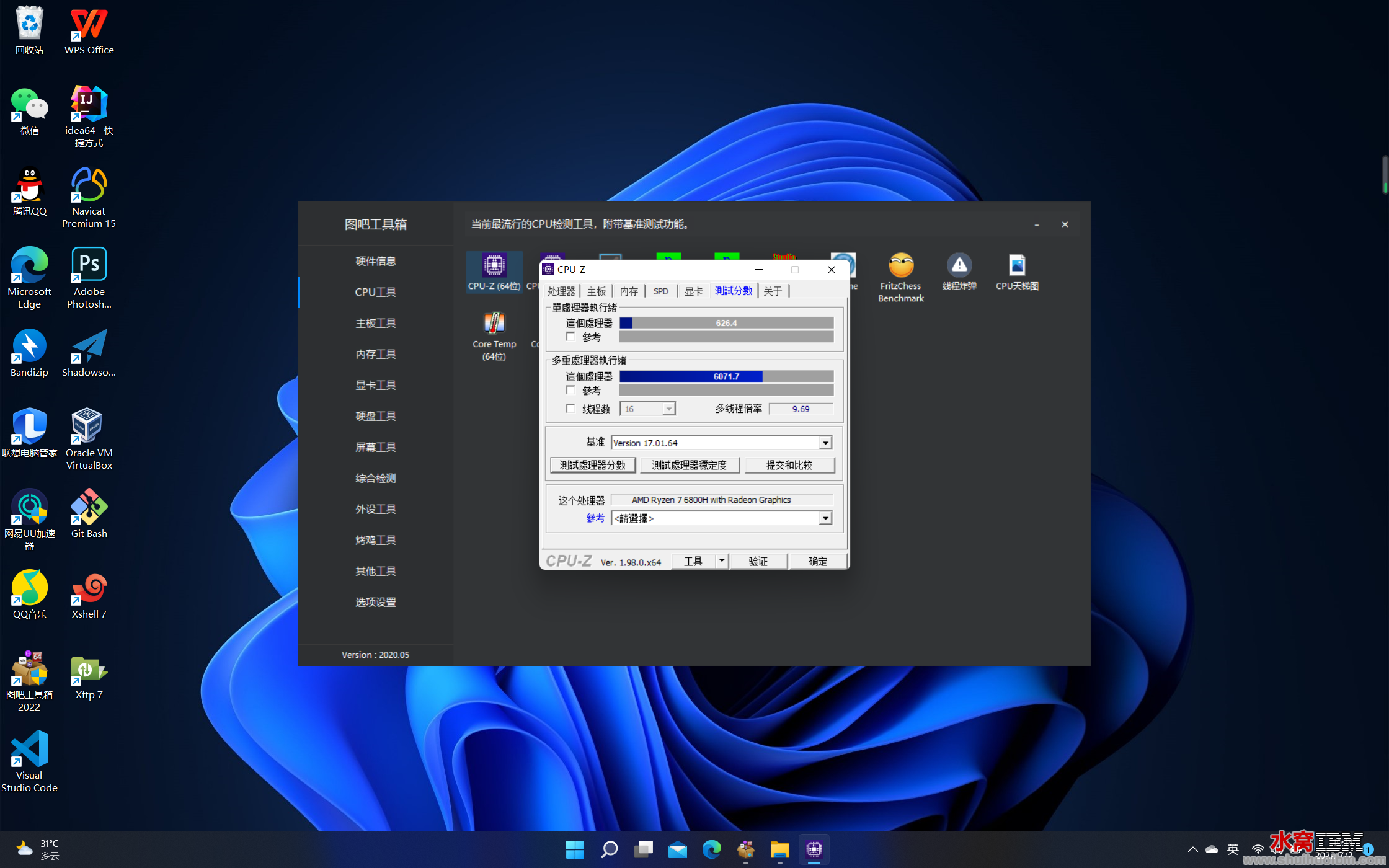The height and width of the screenshot is (868, 1389).
Task: Enable single-thread 參考 checkbox
Action: coord(570,337)
